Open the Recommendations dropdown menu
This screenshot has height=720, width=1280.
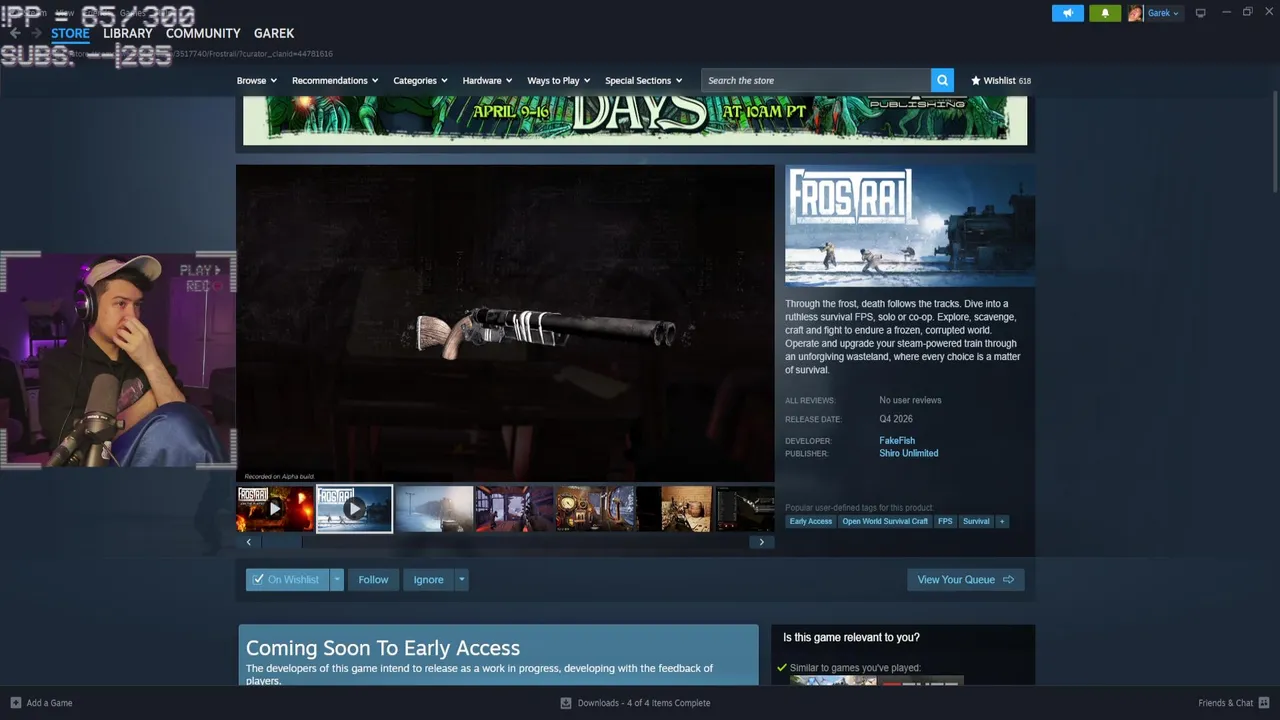point(335,80)
